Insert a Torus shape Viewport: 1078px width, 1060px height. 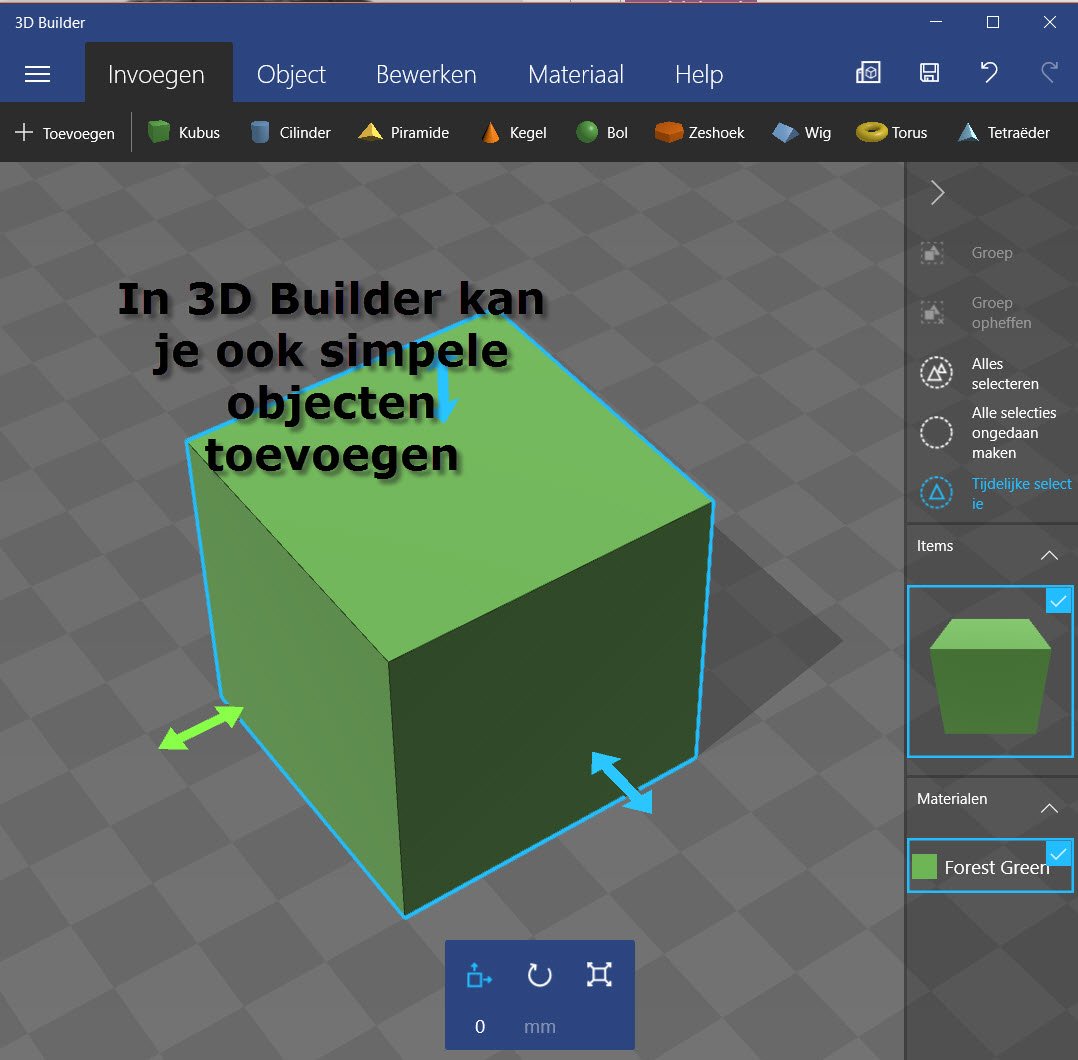(892, 132)
